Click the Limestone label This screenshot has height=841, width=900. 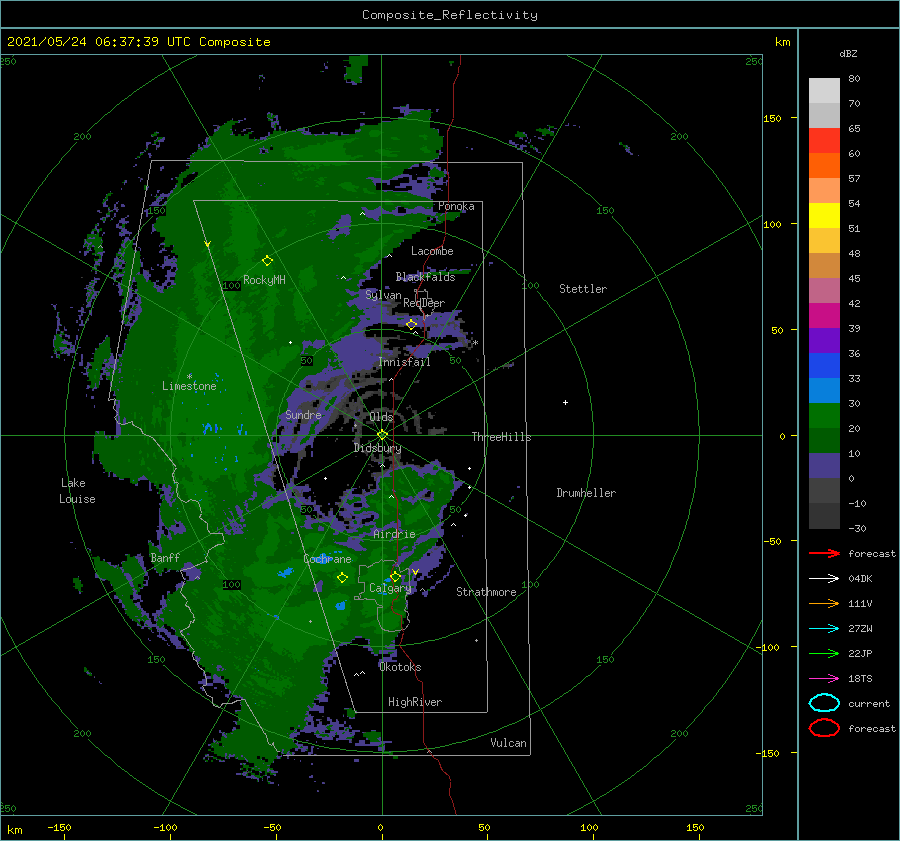[x=189, y=386]
